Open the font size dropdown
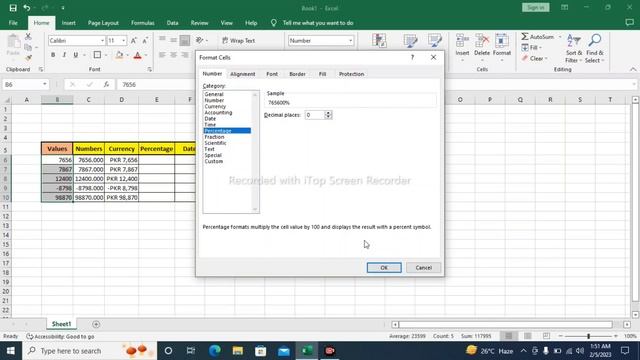 (x=124, y=40)
